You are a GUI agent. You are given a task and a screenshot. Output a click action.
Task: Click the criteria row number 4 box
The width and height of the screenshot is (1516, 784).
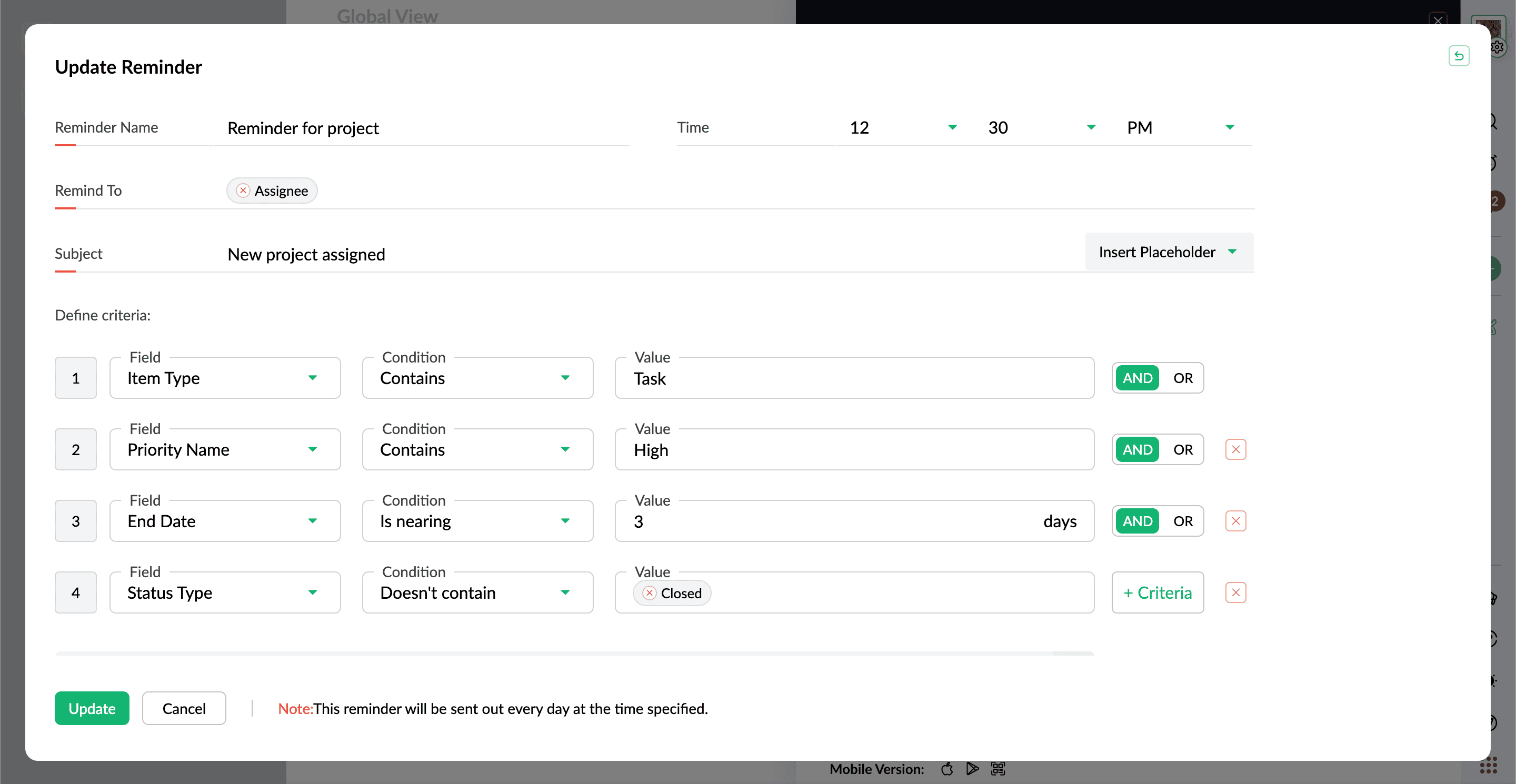(x=75, y=592)
